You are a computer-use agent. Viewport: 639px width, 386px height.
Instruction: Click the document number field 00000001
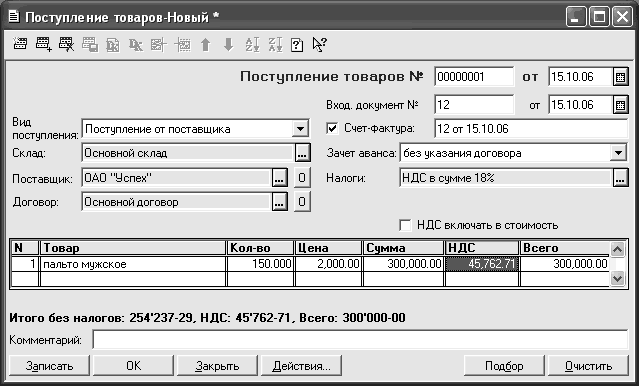(474, 77)
